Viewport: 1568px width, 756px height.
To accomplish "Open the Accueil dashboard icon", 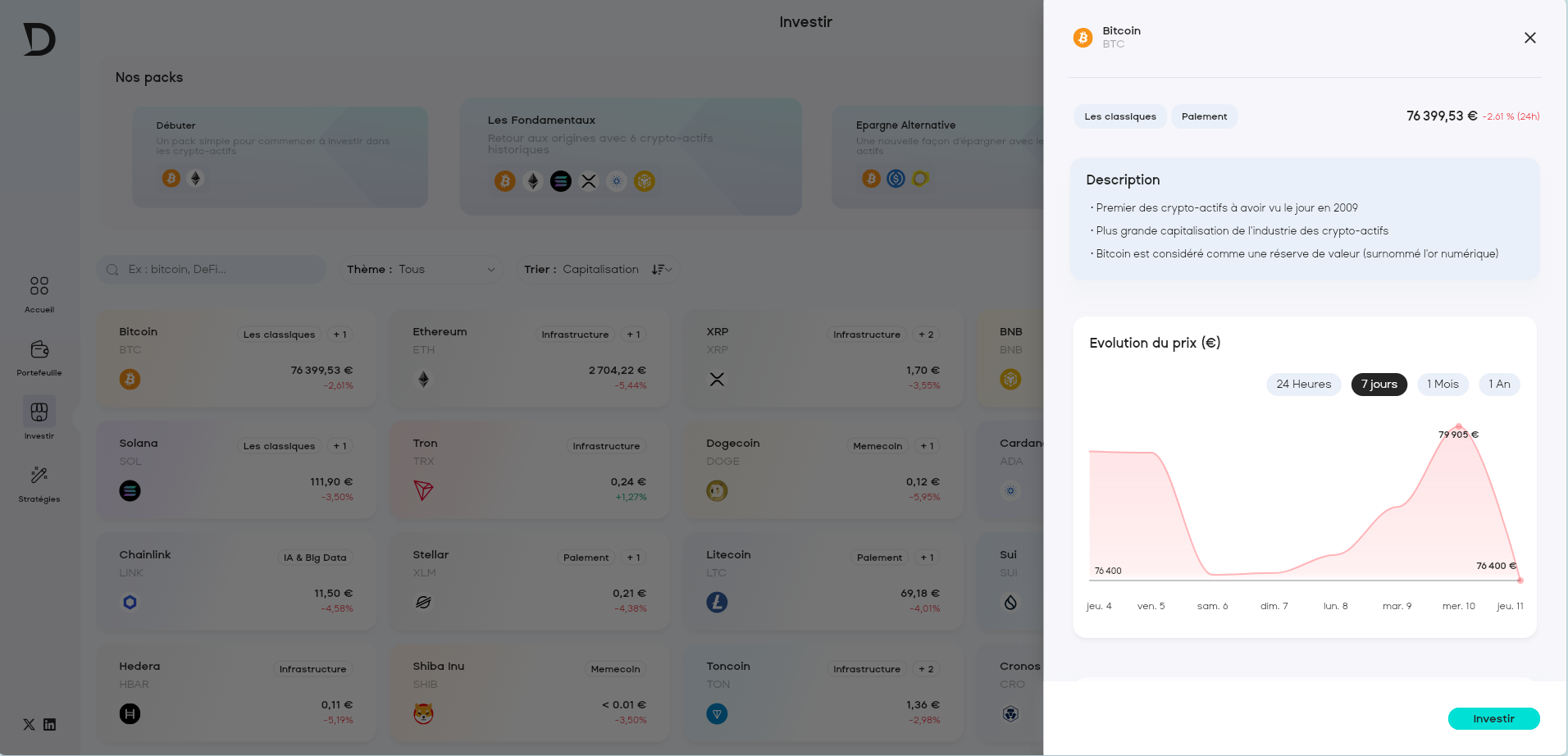I will tap(39, 286).
